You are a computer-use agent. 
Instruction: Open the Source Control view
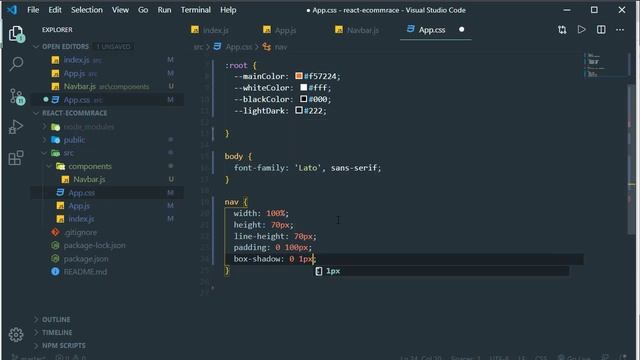pyautogui.click(x=17, y=97)
